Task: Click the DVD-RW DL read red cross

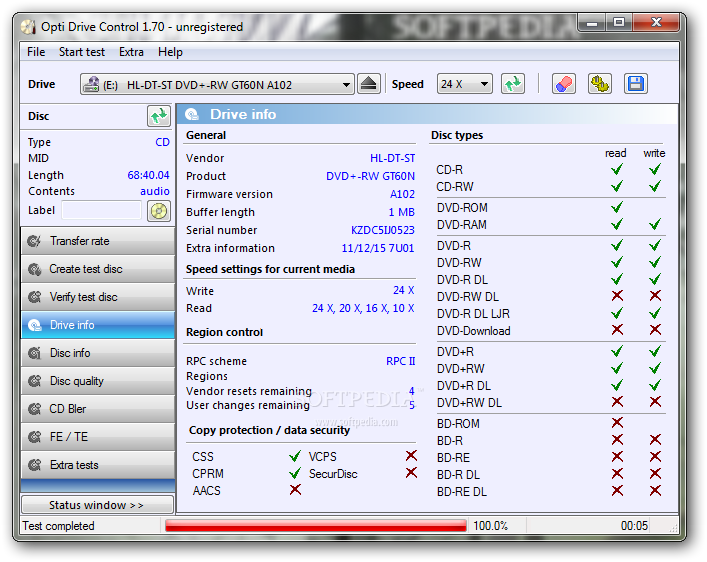Action: pyautogui.click(x=617, y=296)
